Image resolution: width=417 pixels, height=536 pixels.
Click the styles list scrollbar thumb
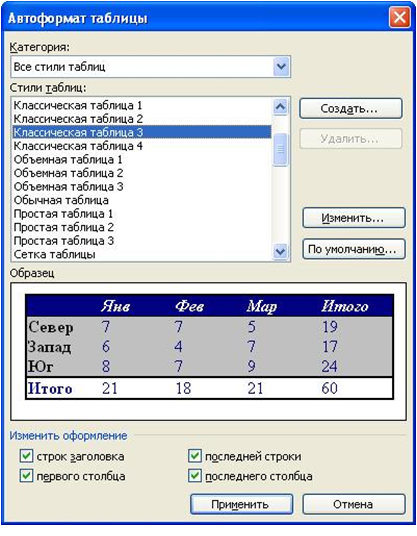click(x=280, y=149)
